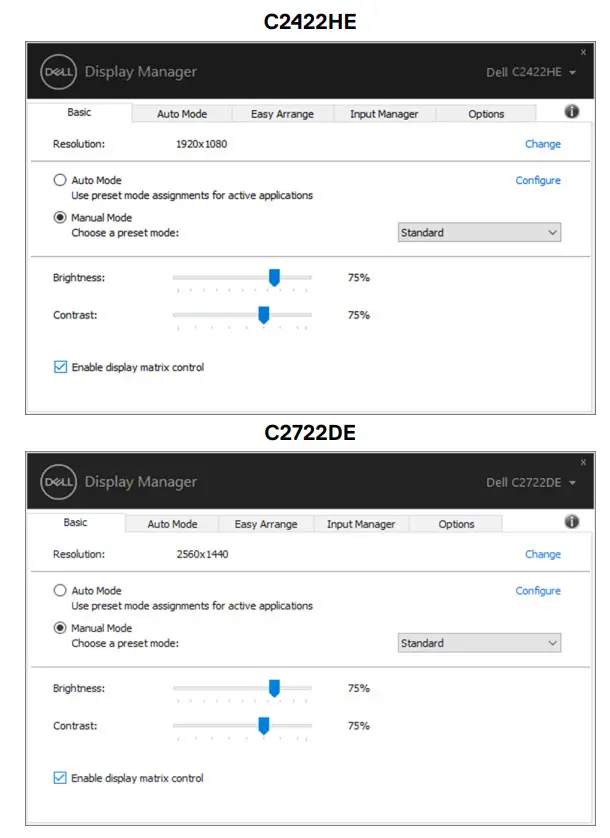Toggle display matrix control checkbox for C2722DE
610x838 pixels.
[x=60, y=778]
